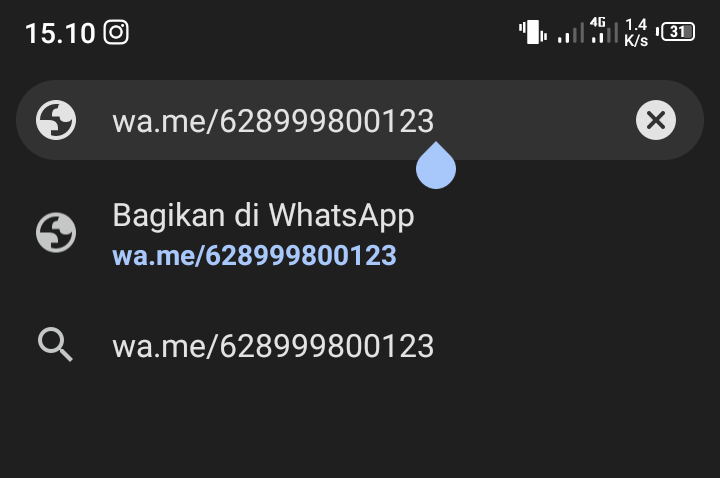720x478 pixels.
Task: Open the blue wa.me/628999800123 link
Action: (x=254, y=256)
